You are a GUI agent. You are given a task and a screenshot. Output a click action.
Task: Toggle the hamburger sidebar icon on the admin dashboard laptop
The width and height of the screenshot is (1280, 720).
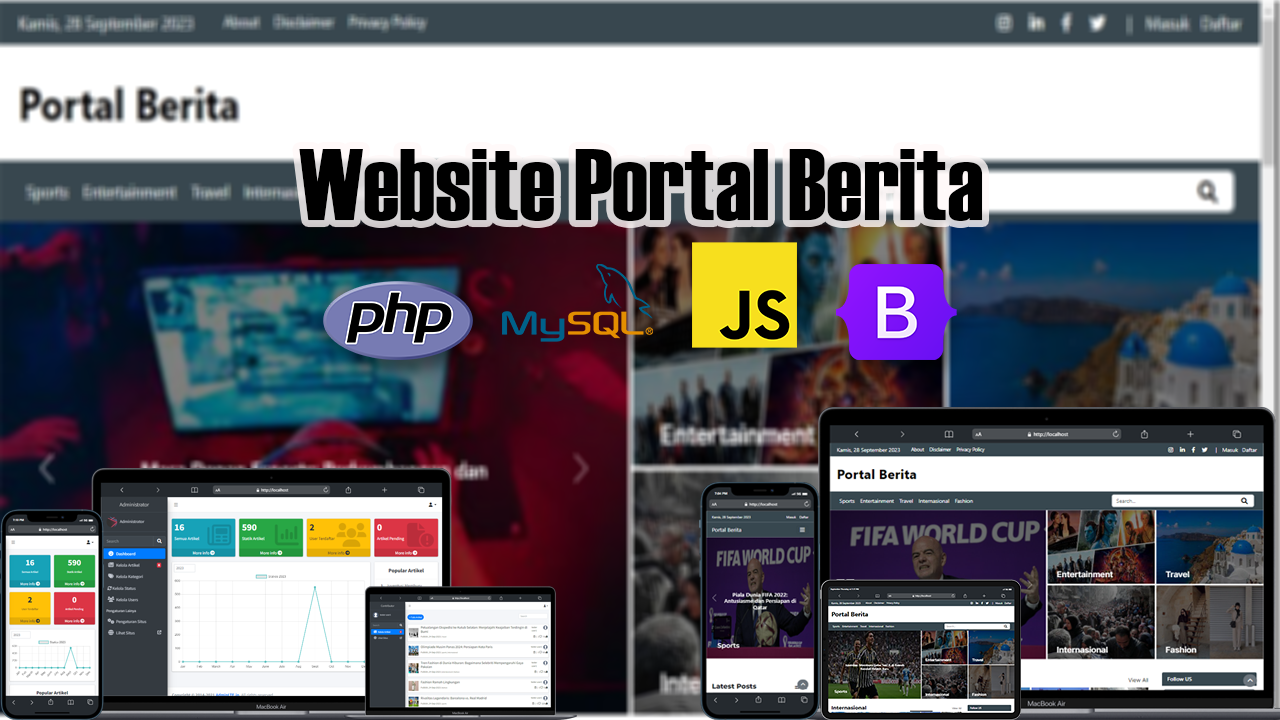coord(177,505)
